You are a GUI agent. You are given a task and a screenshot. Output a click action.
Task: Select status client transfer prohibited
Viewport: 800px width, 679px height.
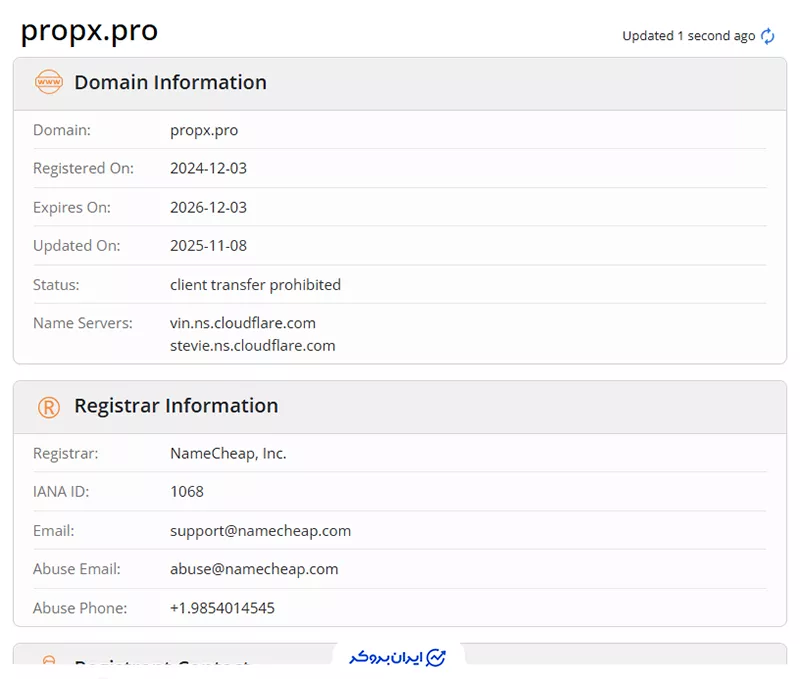coord(255,285)
